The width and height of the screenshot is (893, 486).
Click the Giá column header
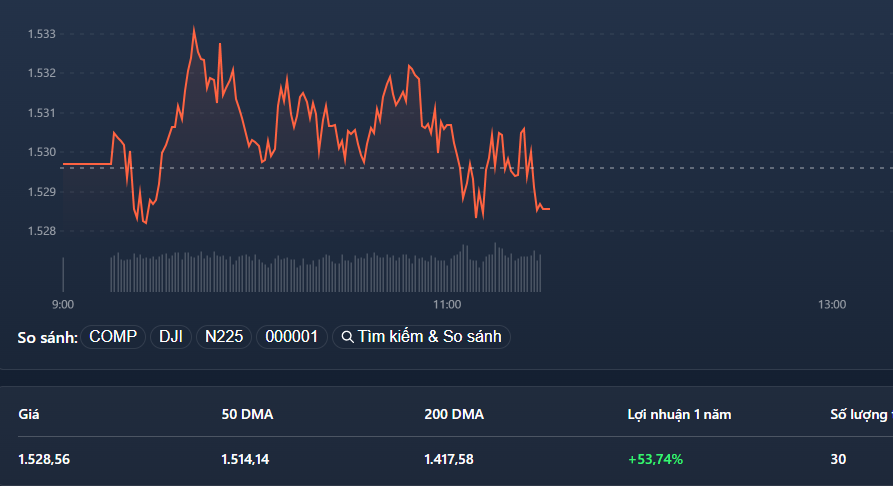[x=28, y=414]
